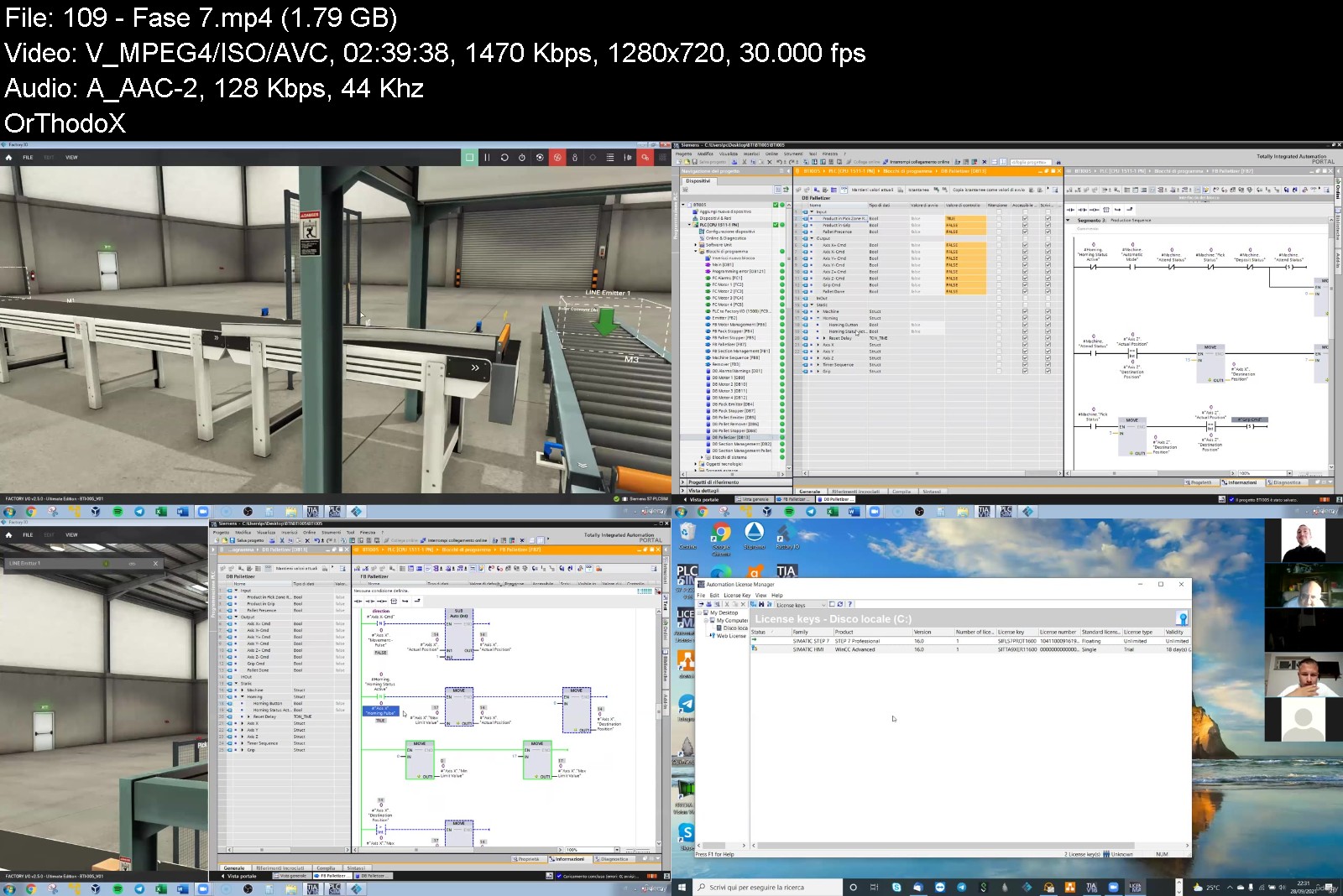Toggle Ritenzione checkbox for Machine struct row
This screenshot has width=1343, height=896.
coord(999,311)
